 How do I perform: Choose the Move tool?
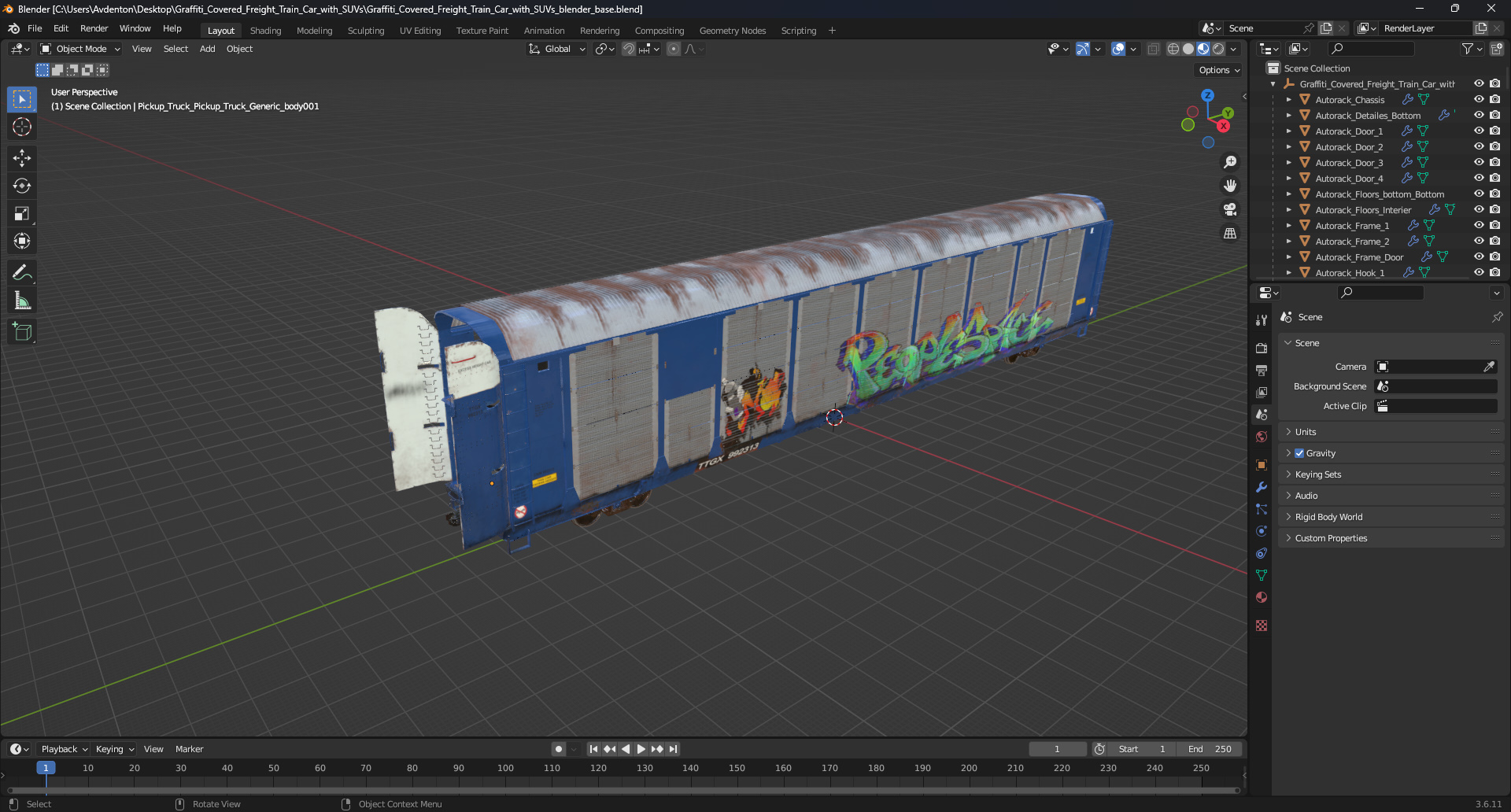[x=22, y=158]
